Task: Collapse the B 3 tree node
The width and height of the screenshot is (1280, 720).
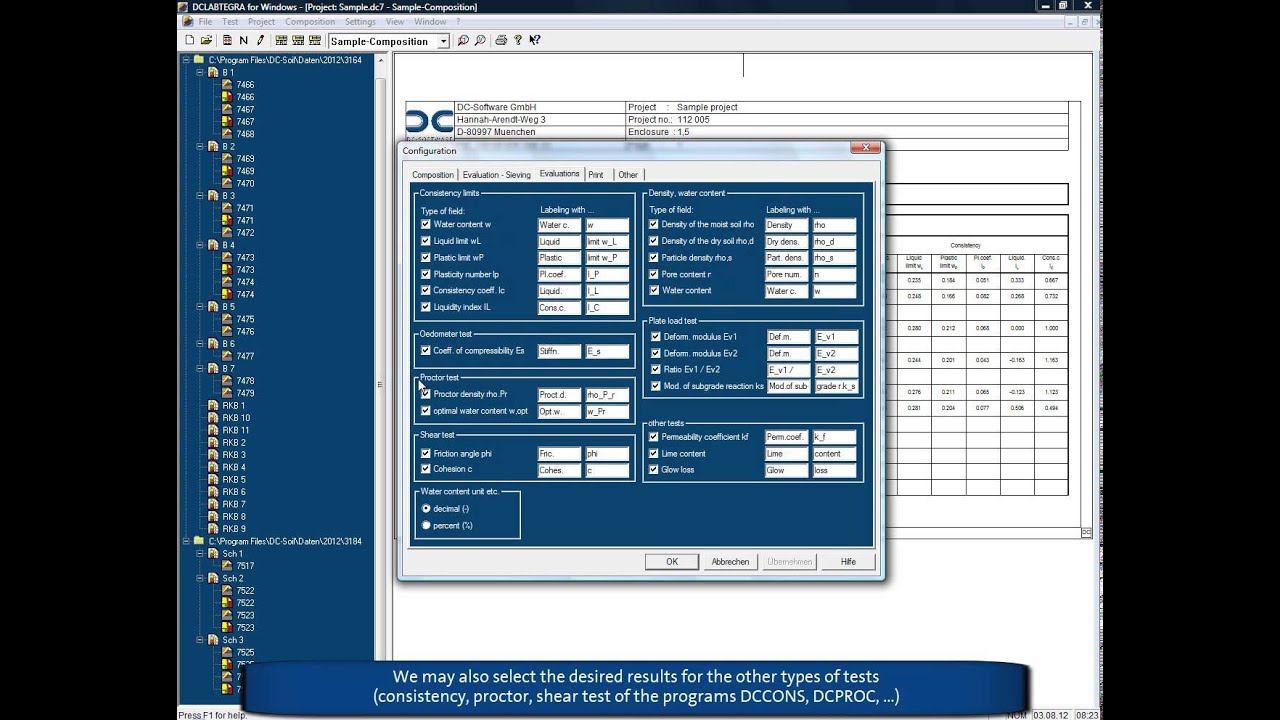Action: pyautogui.click(x=200, y=196)
